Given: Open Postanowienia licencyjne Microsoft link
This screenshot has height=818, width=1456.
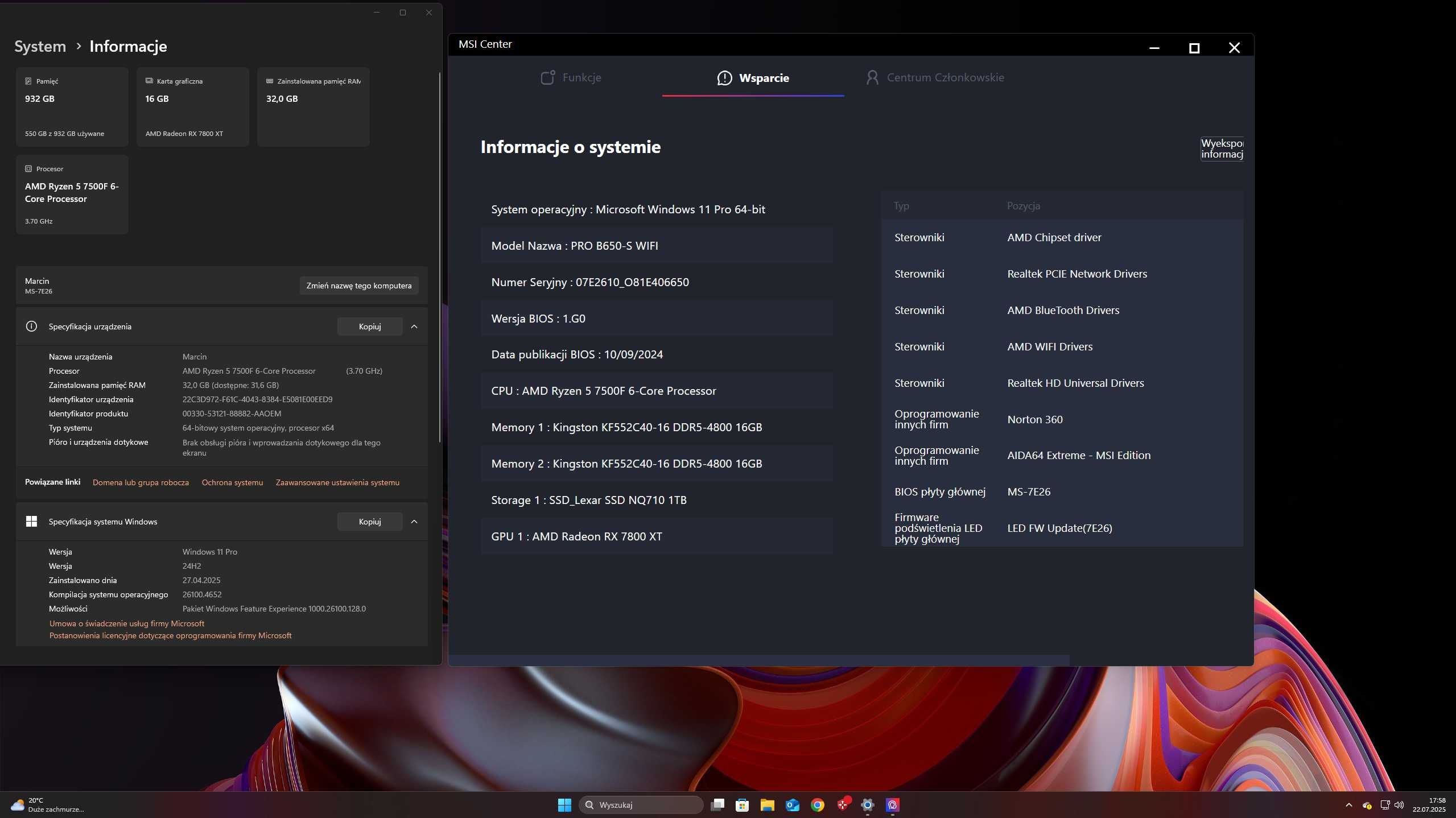Looking at the screenshot, I should (170, 635).
